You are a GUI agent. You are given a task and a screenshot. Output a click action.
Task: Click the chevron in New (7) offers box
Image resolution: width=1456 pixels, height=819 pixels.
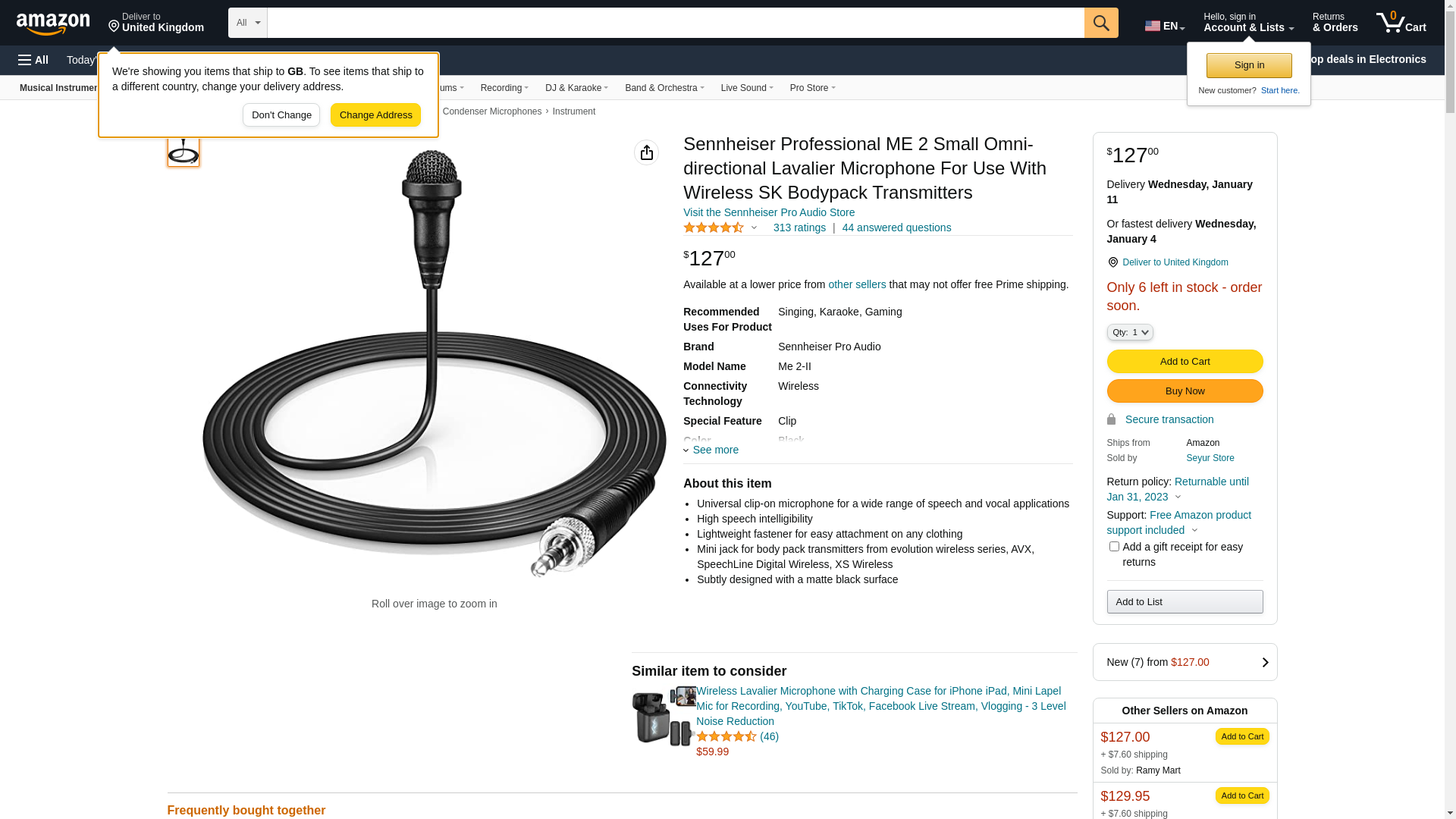(1264, 662)
